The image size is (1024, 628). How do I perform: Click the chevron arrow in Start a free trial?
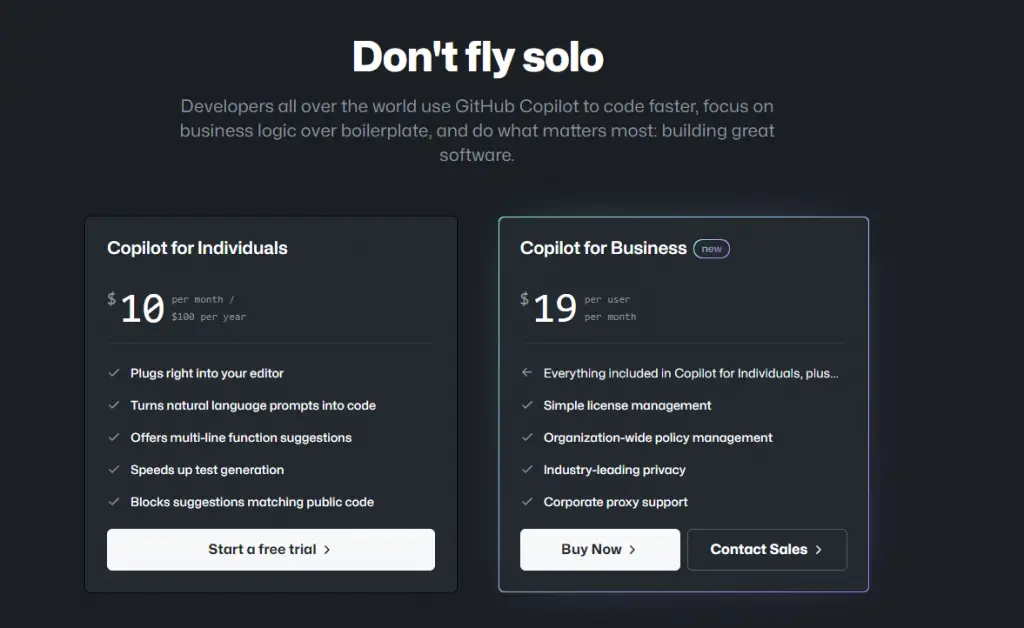click(x=327, y=550)
